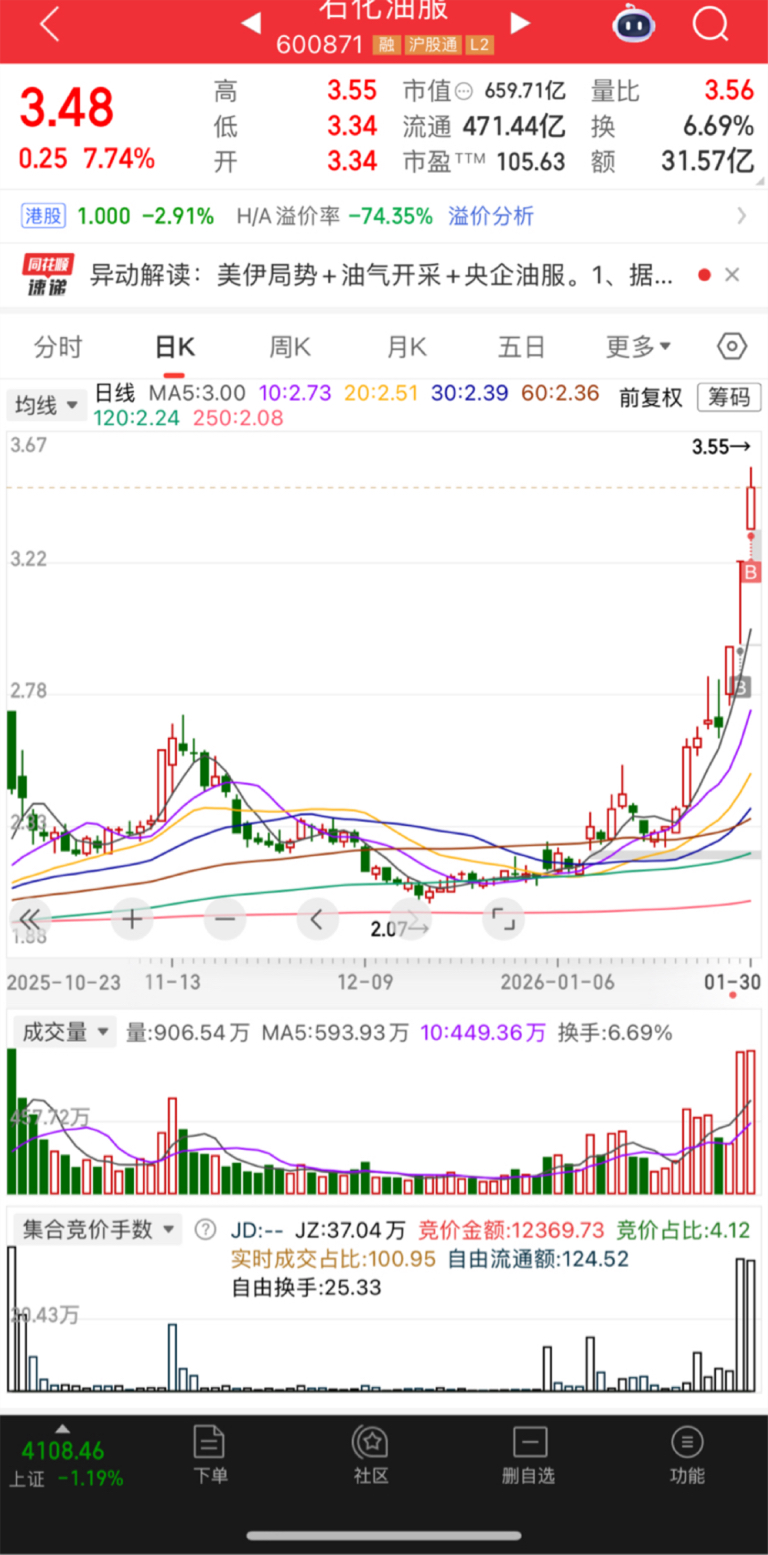Tap the 融 margin-trading tag
The width and height of the screenshot is (768, 1555).
point(386,46)
